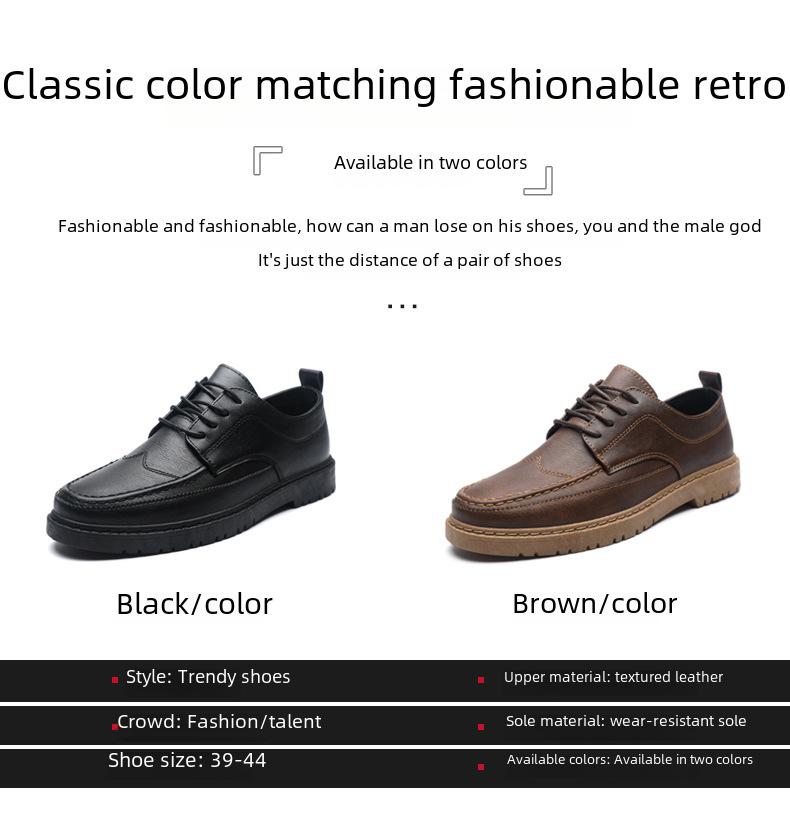The image size is (790, 814).
Task: Click Sole material: wear-resistant sole text
Action: [x=626, y=721]
